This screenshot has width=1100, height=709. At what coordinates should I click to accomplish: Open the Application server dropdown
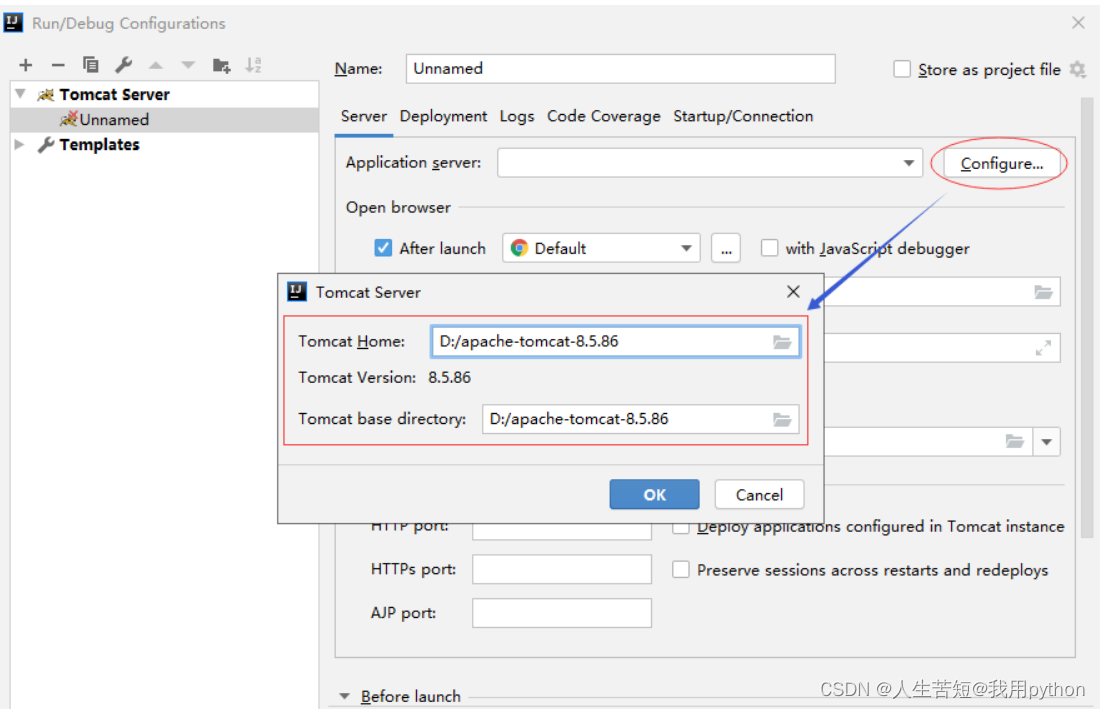click(908, 163)
